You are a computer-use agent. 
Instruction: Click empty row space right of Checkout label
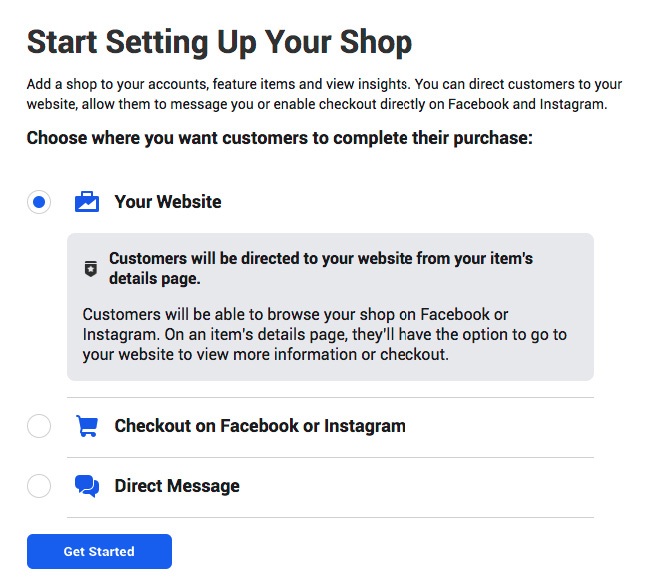(x=500, y=426)
